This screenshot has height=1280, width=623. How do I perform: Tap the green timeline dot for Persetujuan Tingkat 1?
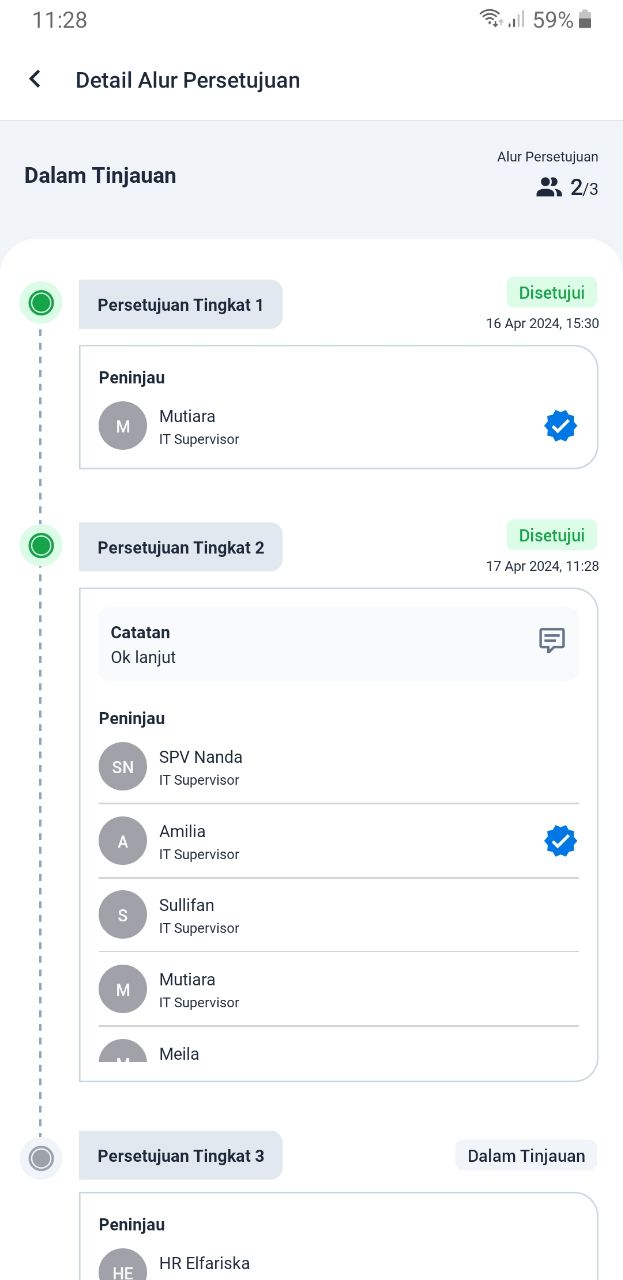(41, 302)
